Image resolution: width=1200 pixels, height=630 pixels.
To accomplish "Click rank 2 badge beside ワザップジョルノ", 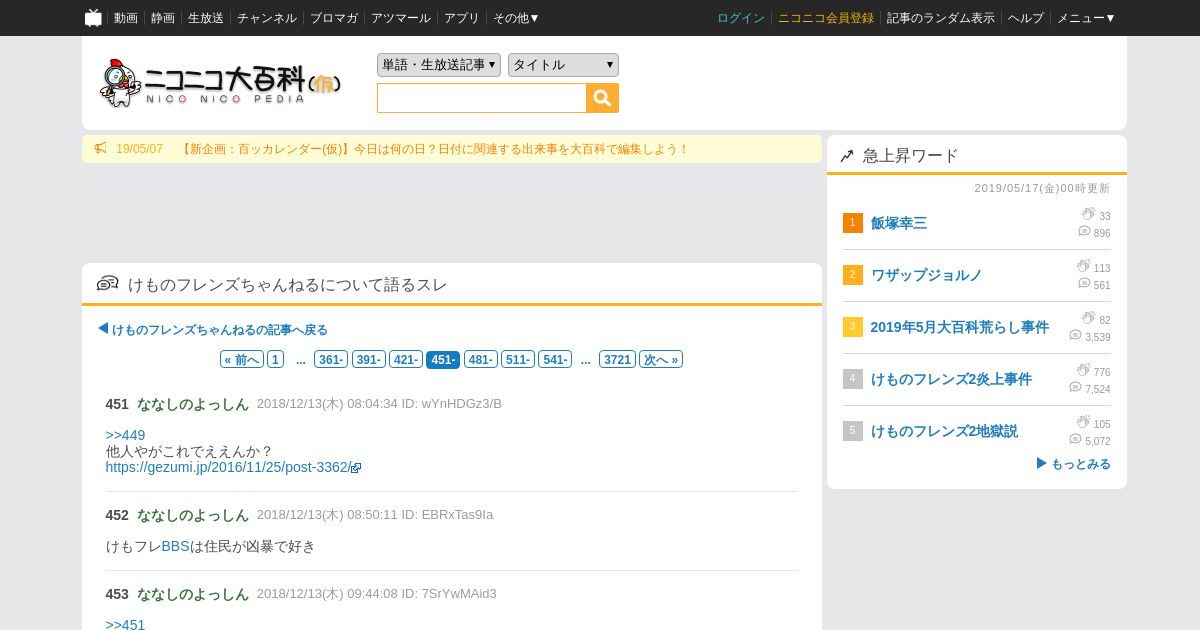I will [x=852, y=275].
